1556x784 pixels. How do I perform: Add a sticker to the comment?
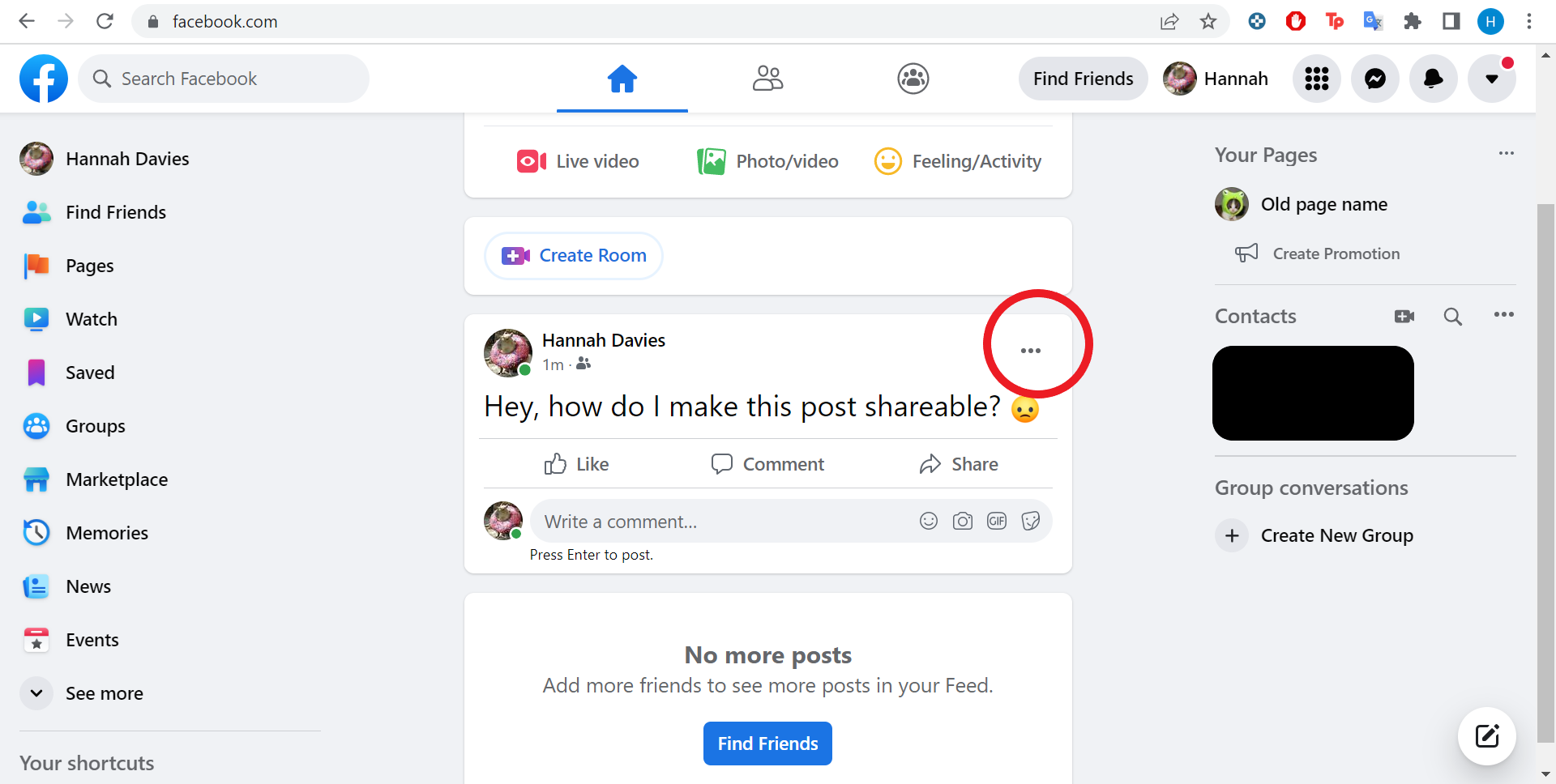point(1031,521)
